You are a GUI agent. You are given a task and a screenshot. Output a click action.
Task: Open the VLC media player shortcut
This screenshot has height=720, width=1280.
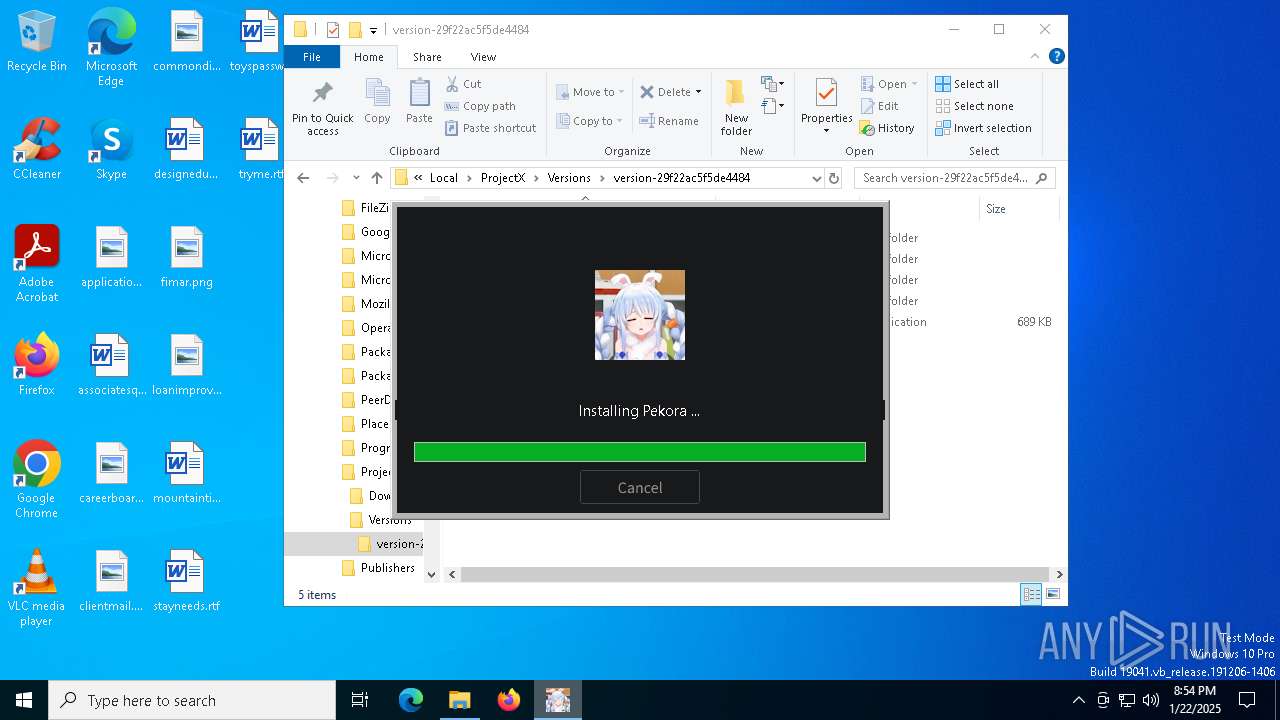point(37,588)
